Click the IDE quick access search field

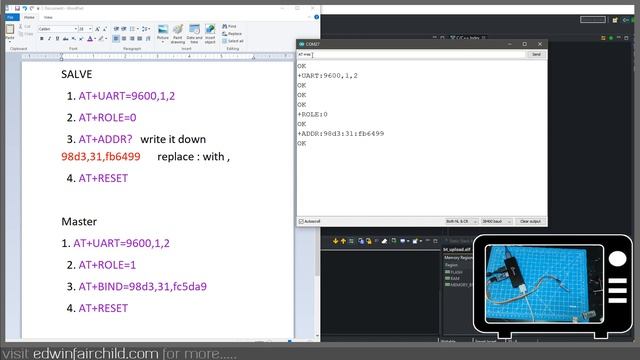coord(593,19)
